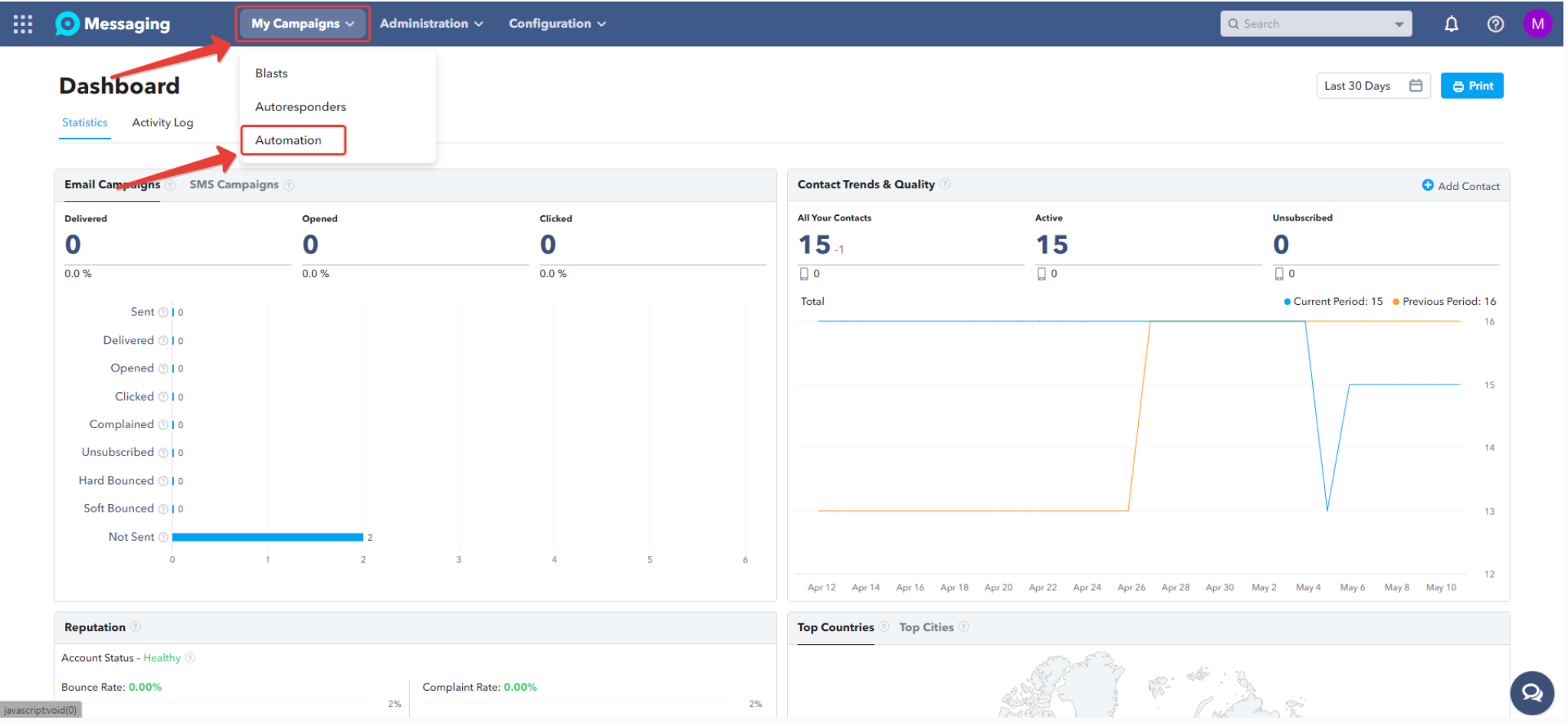Image resolution: width=1568 pixels, height=723 pixels.
Task: Click the Bounce Rate 0.00% value
Action: coord(145,687)
